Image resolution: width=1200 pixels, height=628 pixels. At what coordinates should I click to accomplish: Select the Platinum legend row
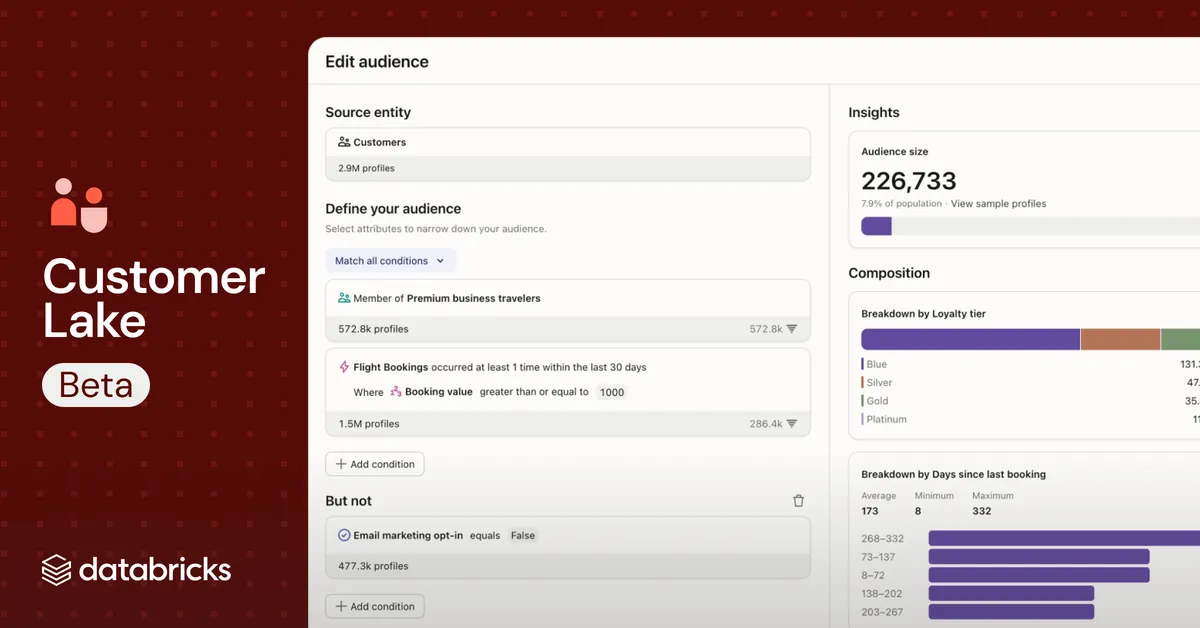tap(1030, 419)
